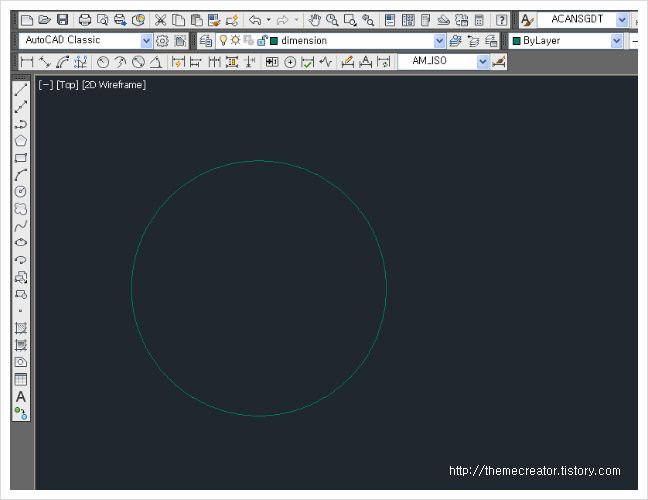Select the Spline draw tool

pos(21,226)
